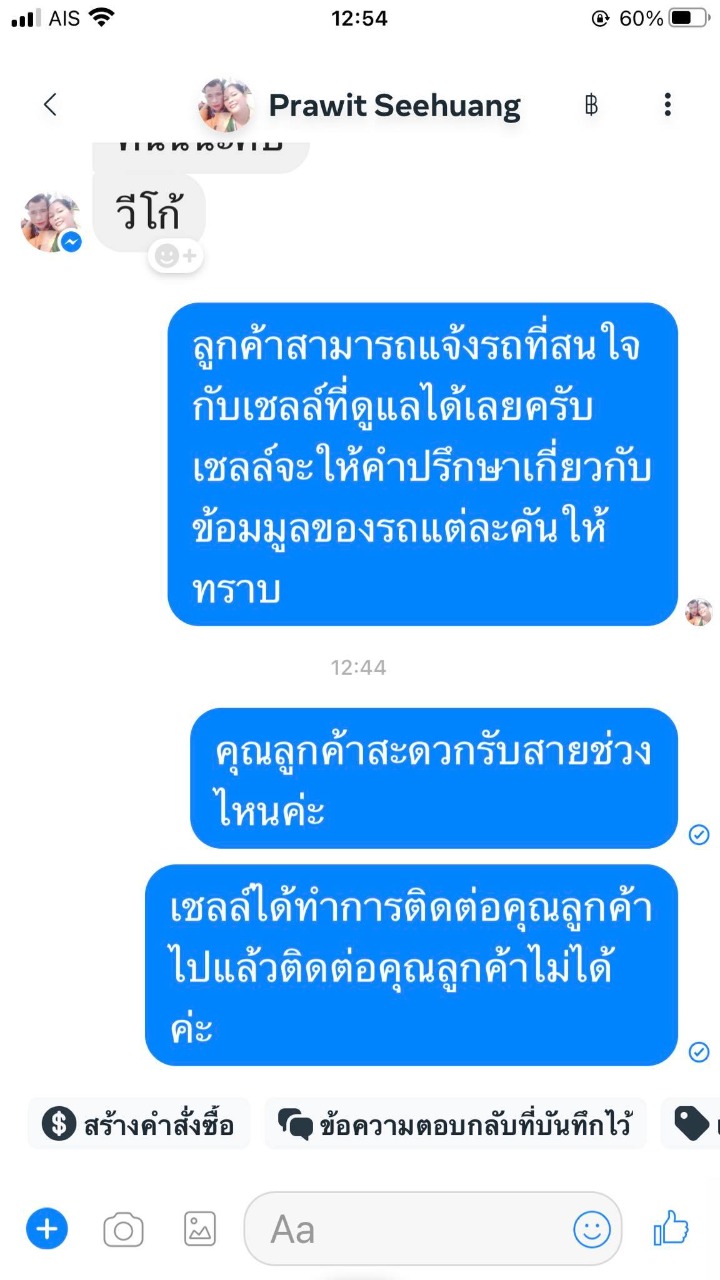Focus the Aa message input field
The height and width of the screenshot is (1280, 720).
tap(433, 1229)
